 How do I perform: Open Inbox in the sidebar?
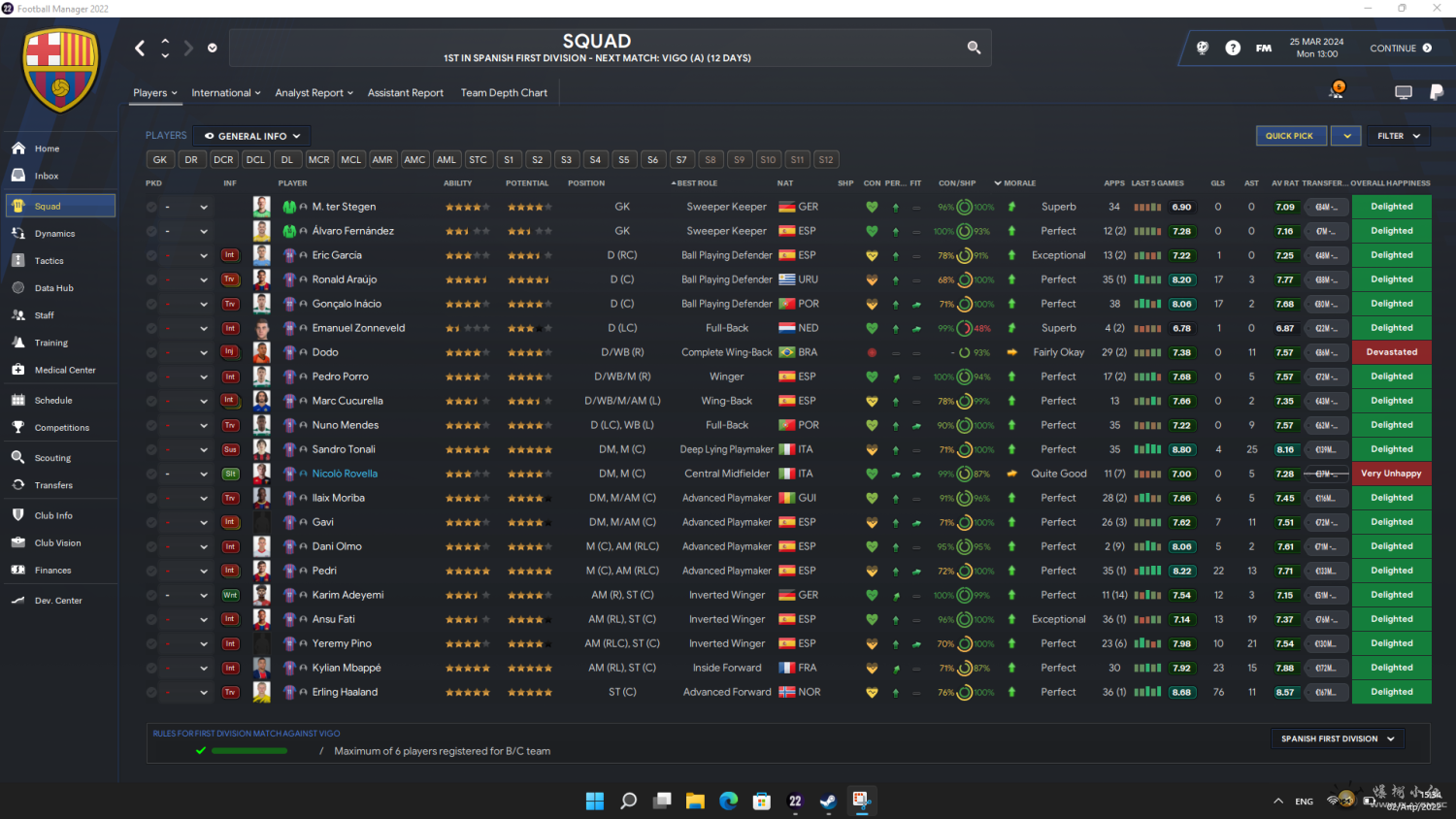click(x=47, y=176)
